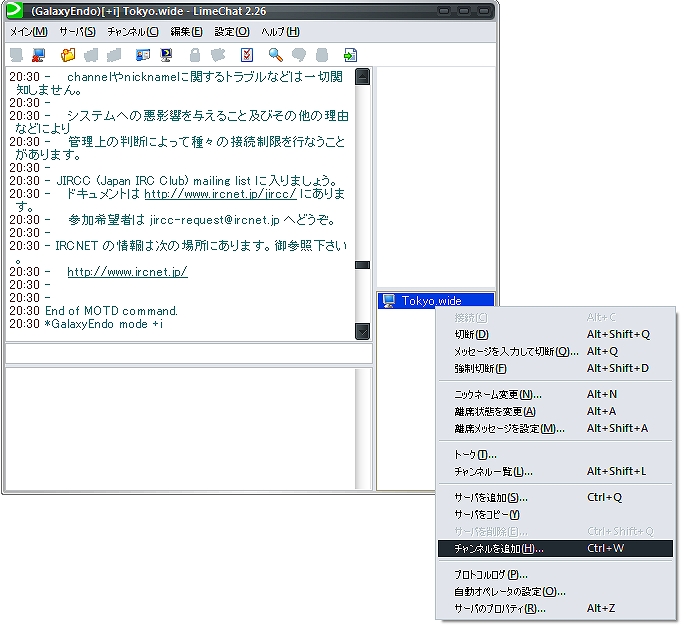The image size is (686, 633).
Task: Click the disconnect server toolbar icon
Action: (x=38, y=55)
